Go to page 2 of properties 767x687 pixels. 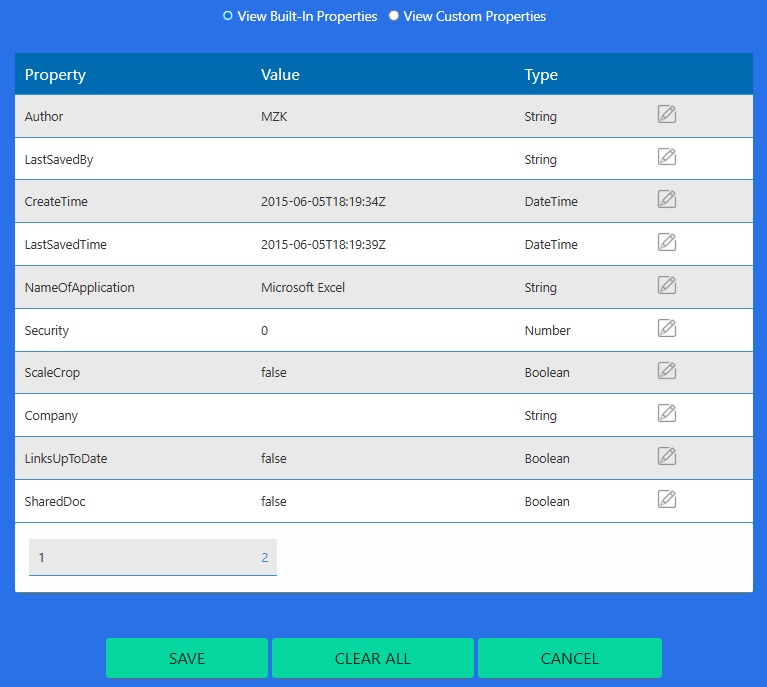click(265, 558)
